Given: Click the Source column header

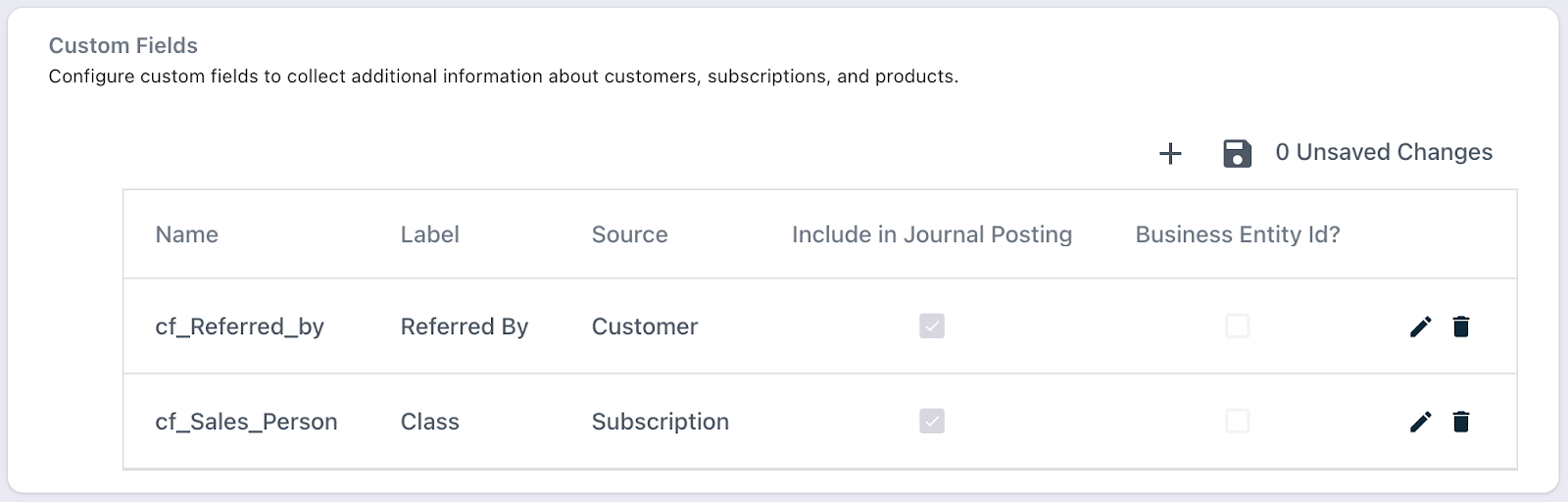Looking at the screenshot, I should [x=629, y=234].
